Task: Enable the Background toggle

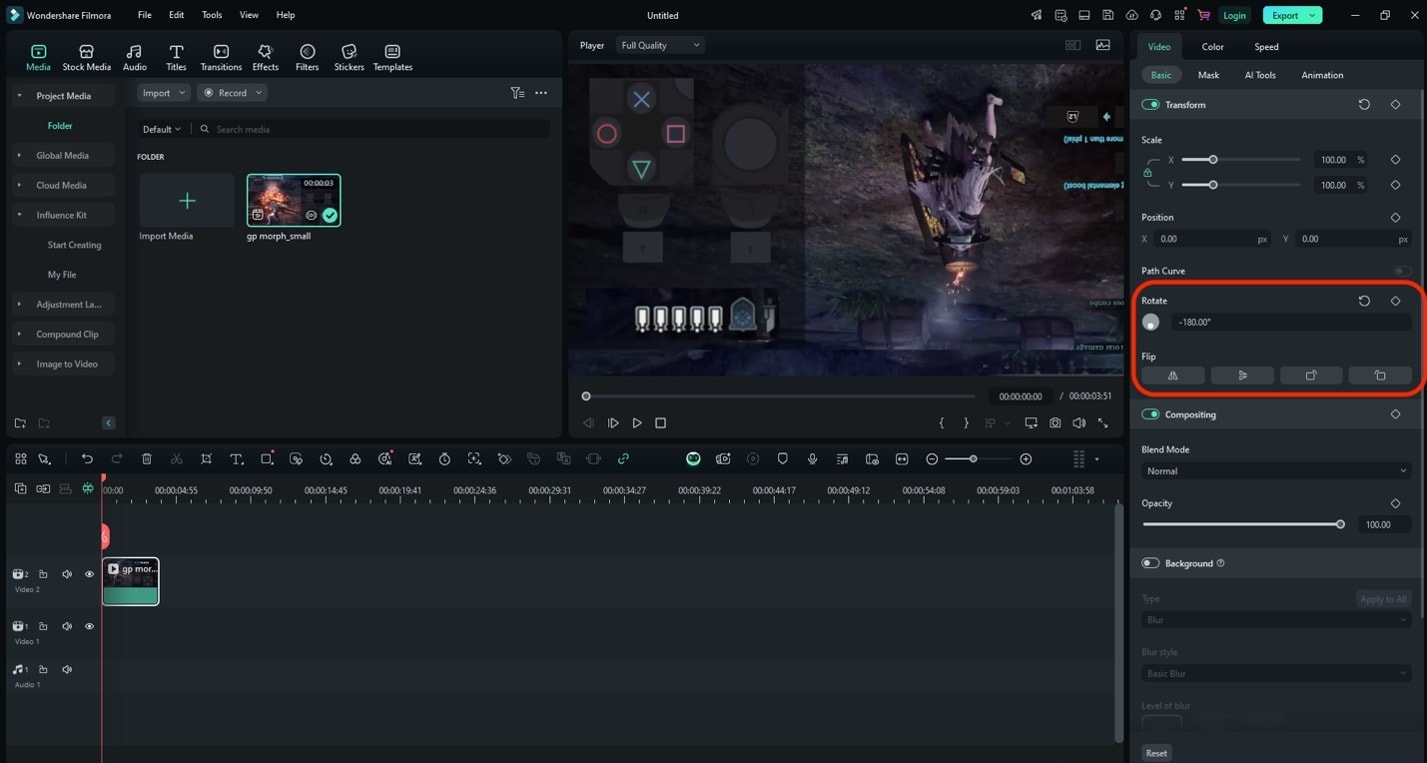Action: pyautogui.click(x=1150, y=563)
